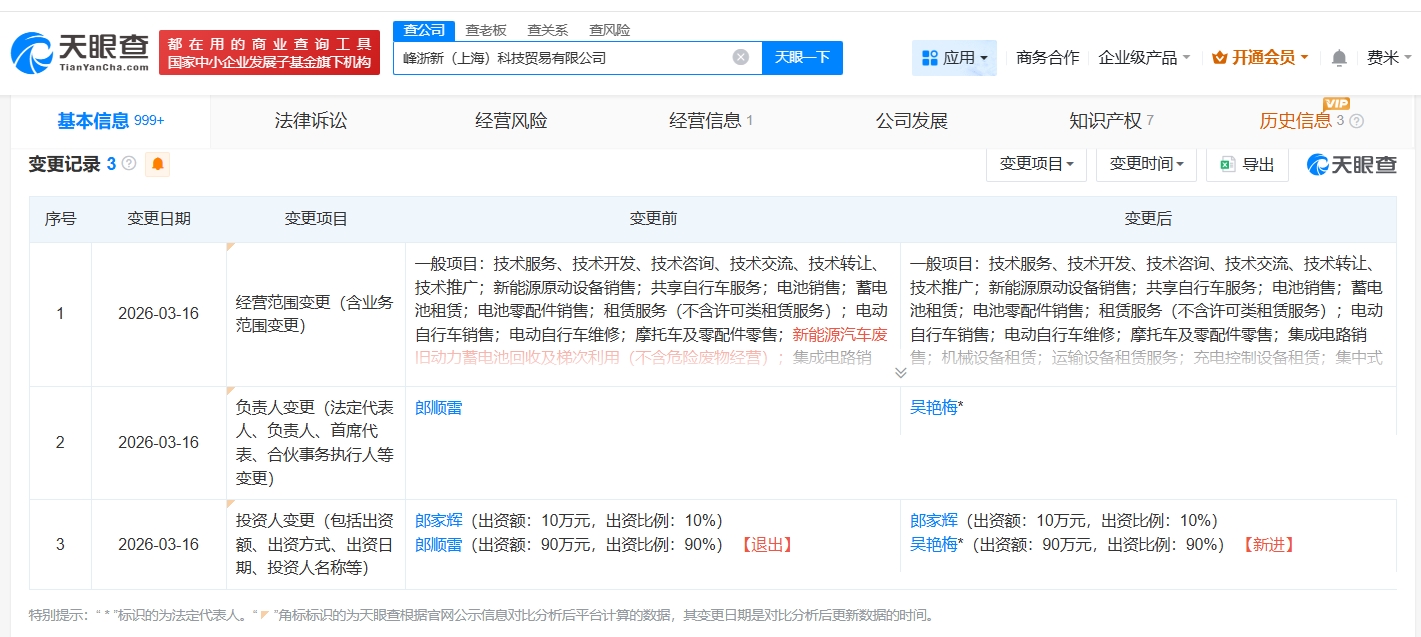Open 吴艳梅 link in 负责人变更 row
The width and height of the screenshot is (1421, 637).
(x=933, y=407)
